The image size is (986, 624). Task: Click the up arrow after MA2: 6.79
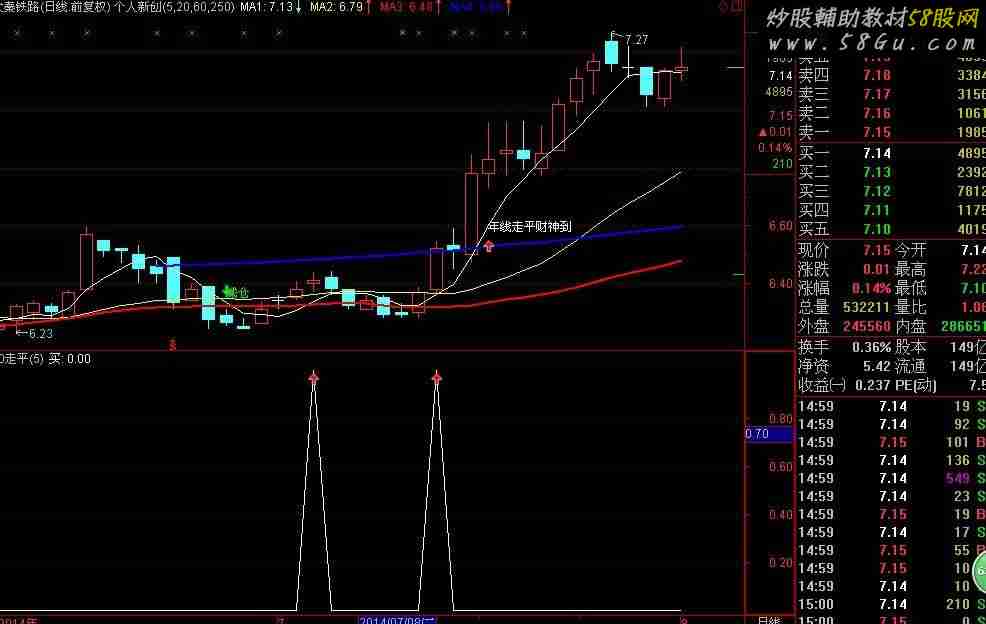[368, 8]
